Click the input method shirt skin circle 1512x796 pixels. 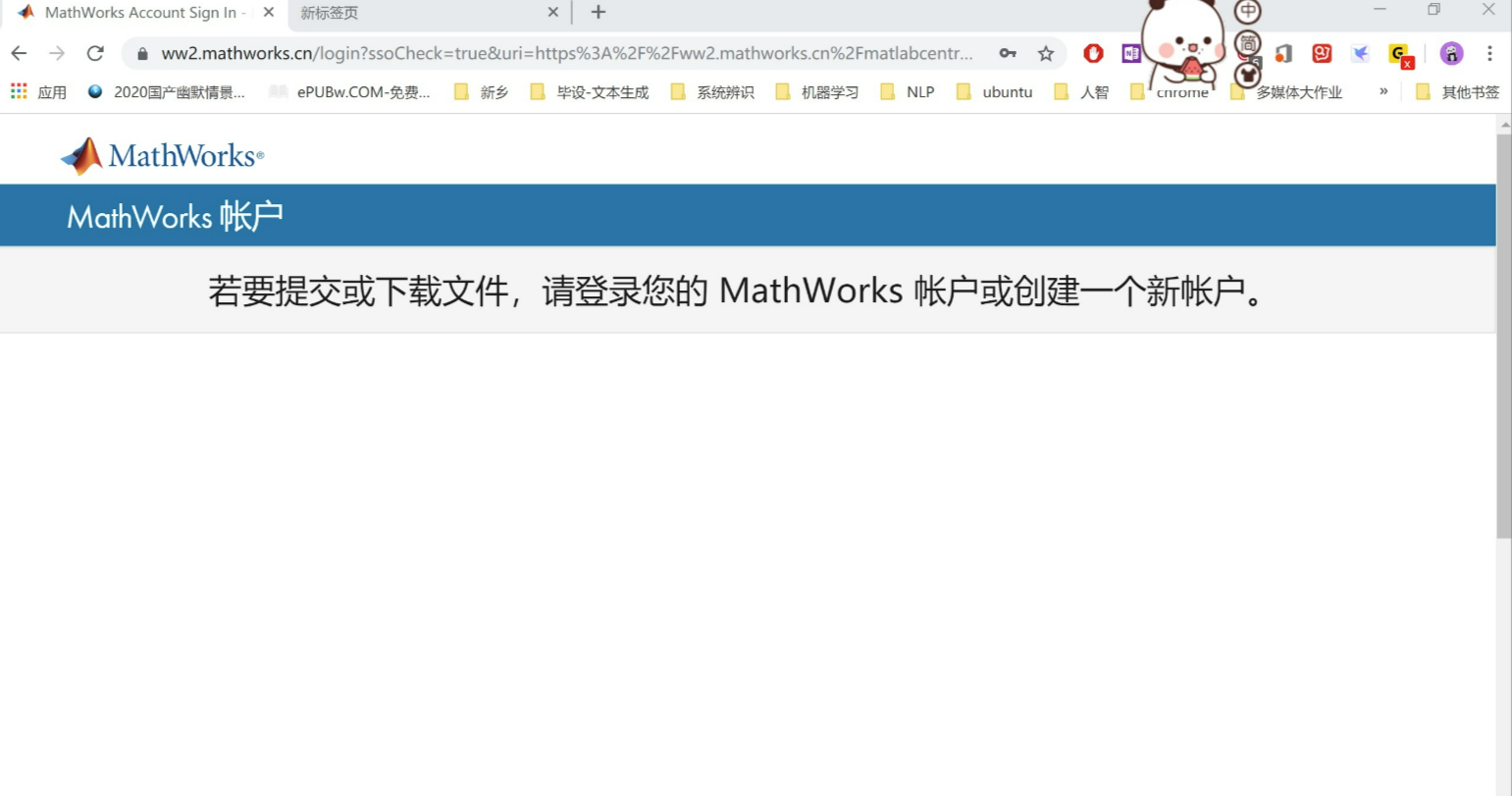[x=1248, y=74]
